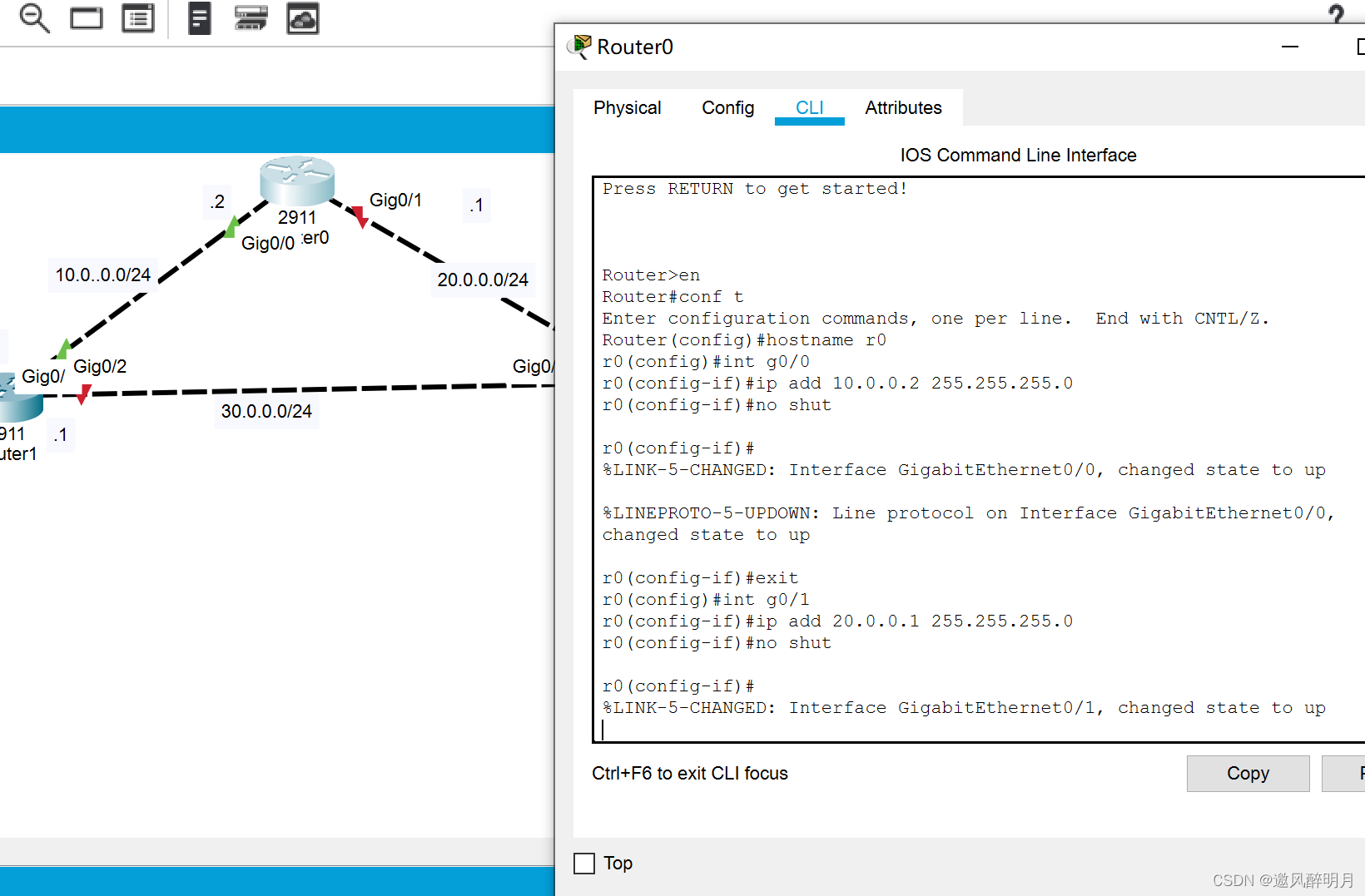Screen dimensions: 1365x896
Task: Click the 'Press RETURN to get started!' line
Action: point(755,188)
